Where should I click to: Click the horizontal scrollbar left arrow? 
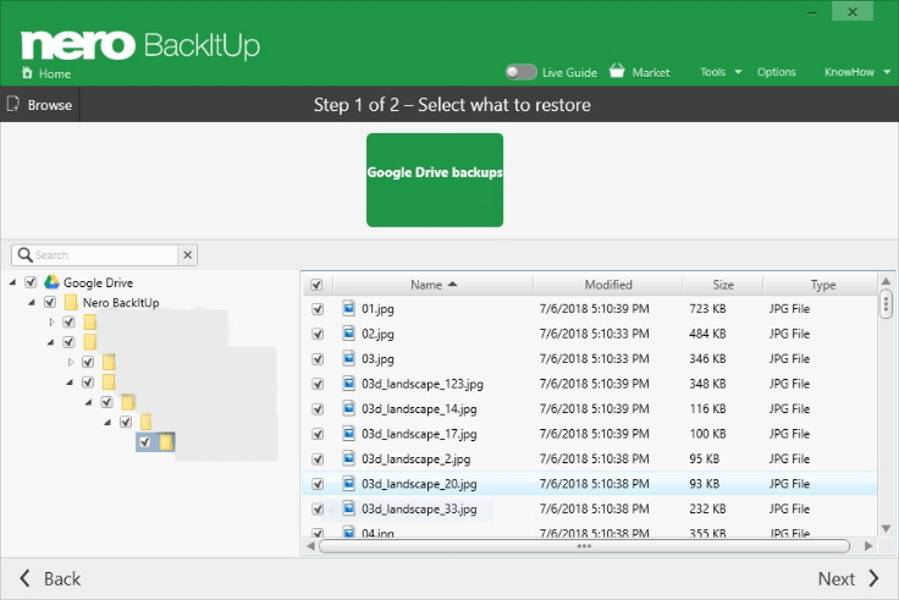point(310,546)
